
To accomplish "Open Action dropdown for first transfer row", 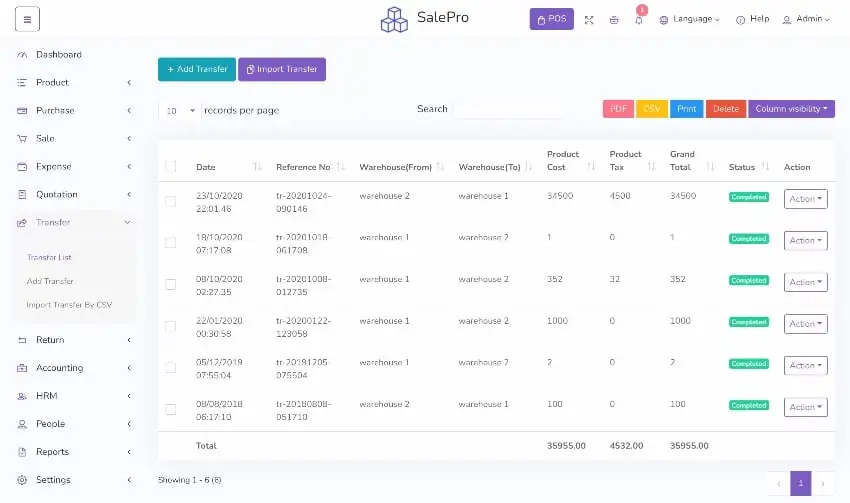I will [805, 199].
